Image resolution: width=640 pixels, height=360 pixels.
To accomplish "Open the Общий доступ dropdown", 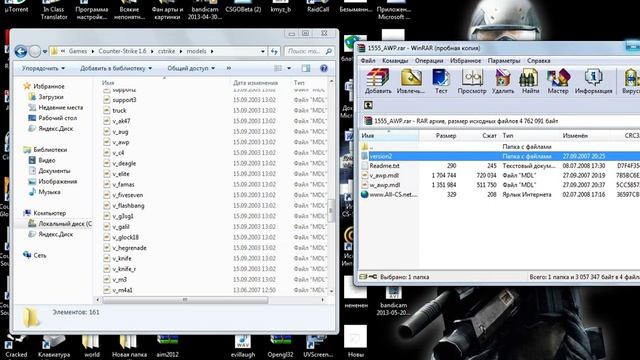I will pos(191,68).
